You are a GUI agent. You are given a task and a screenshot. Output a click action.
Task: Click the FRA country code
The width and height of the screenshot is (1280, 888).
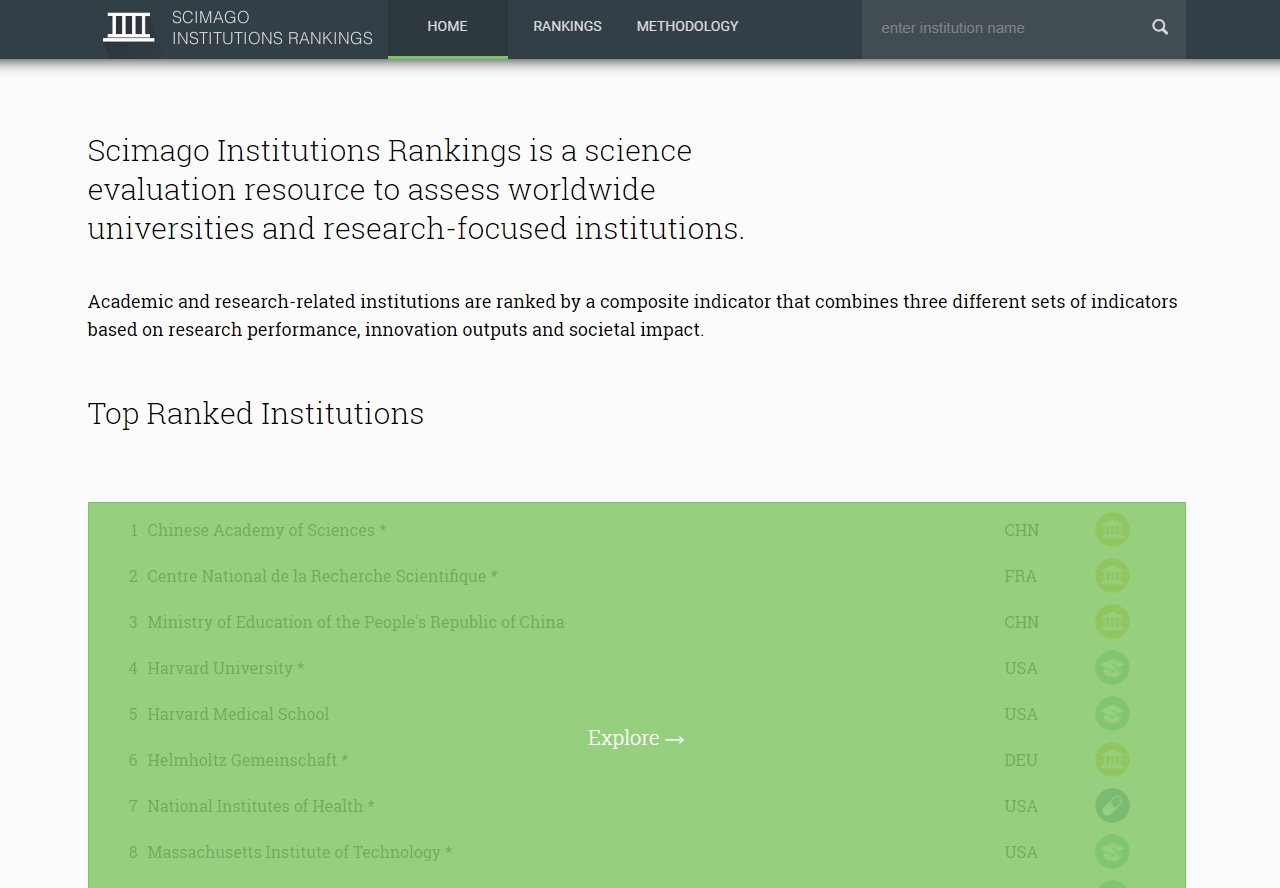click(x=1020, y=576)
